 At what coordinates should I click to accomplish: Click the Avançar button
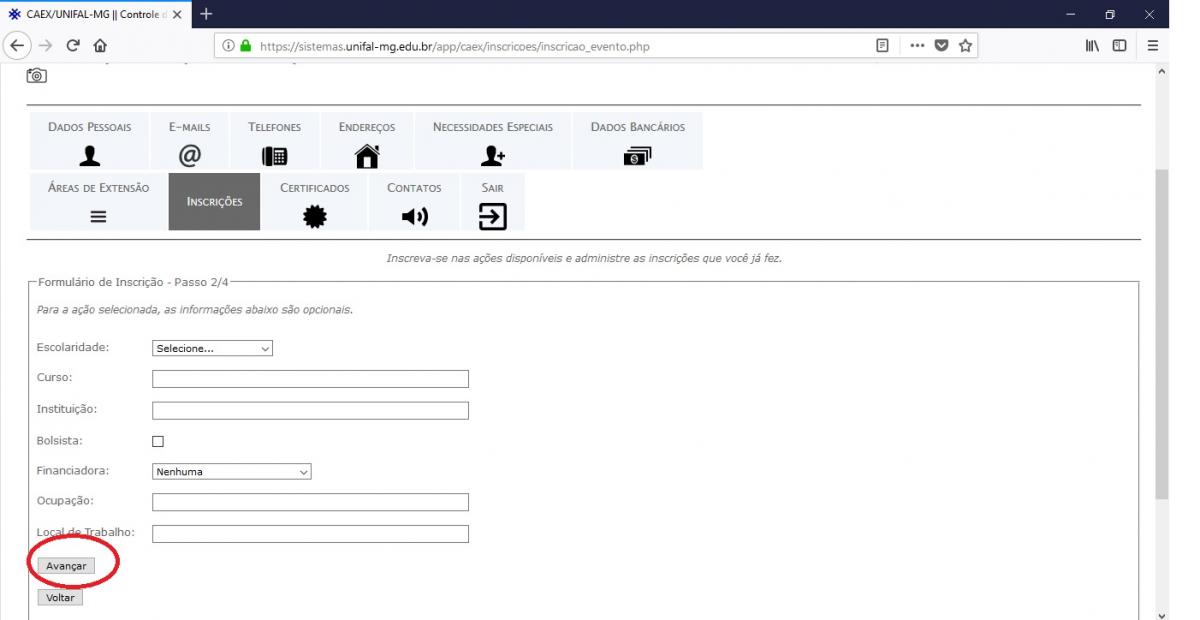click(66, 566)
